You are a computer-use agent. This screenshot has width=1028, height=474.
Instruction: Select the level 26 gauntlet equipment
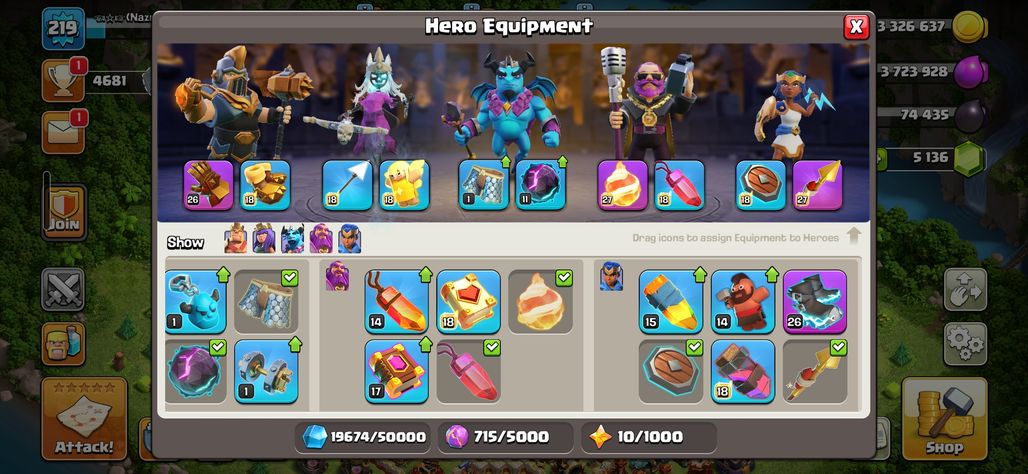(208, 186)
